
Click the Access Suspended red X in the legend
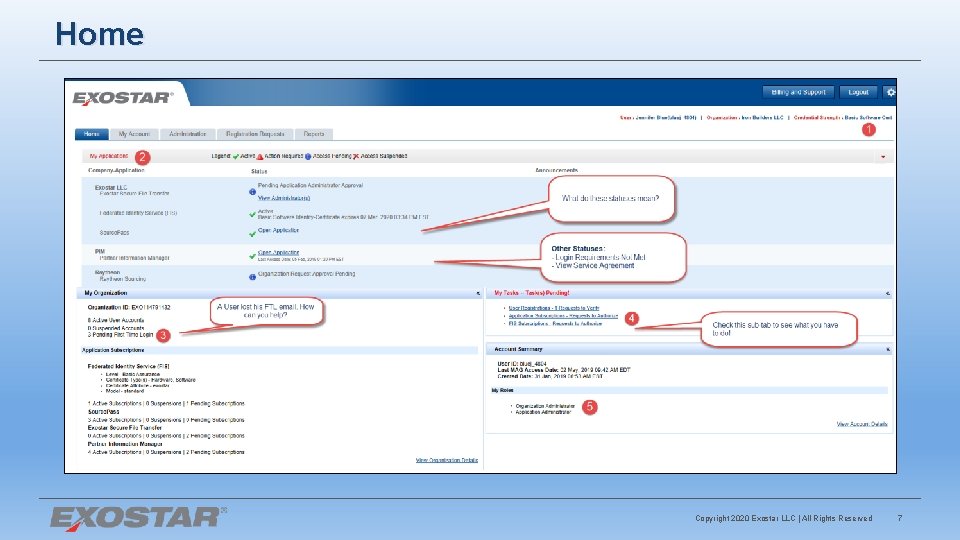(x=356, y=156)
